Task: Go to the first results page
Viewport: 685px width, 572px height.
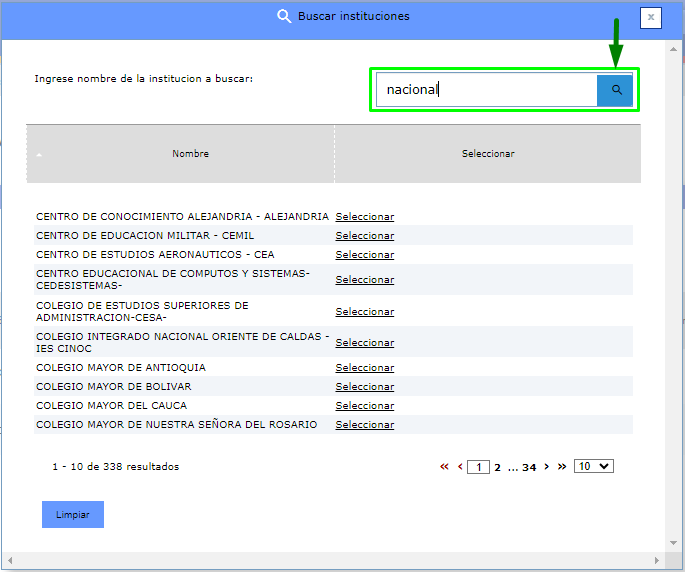Action: (444, 467)
